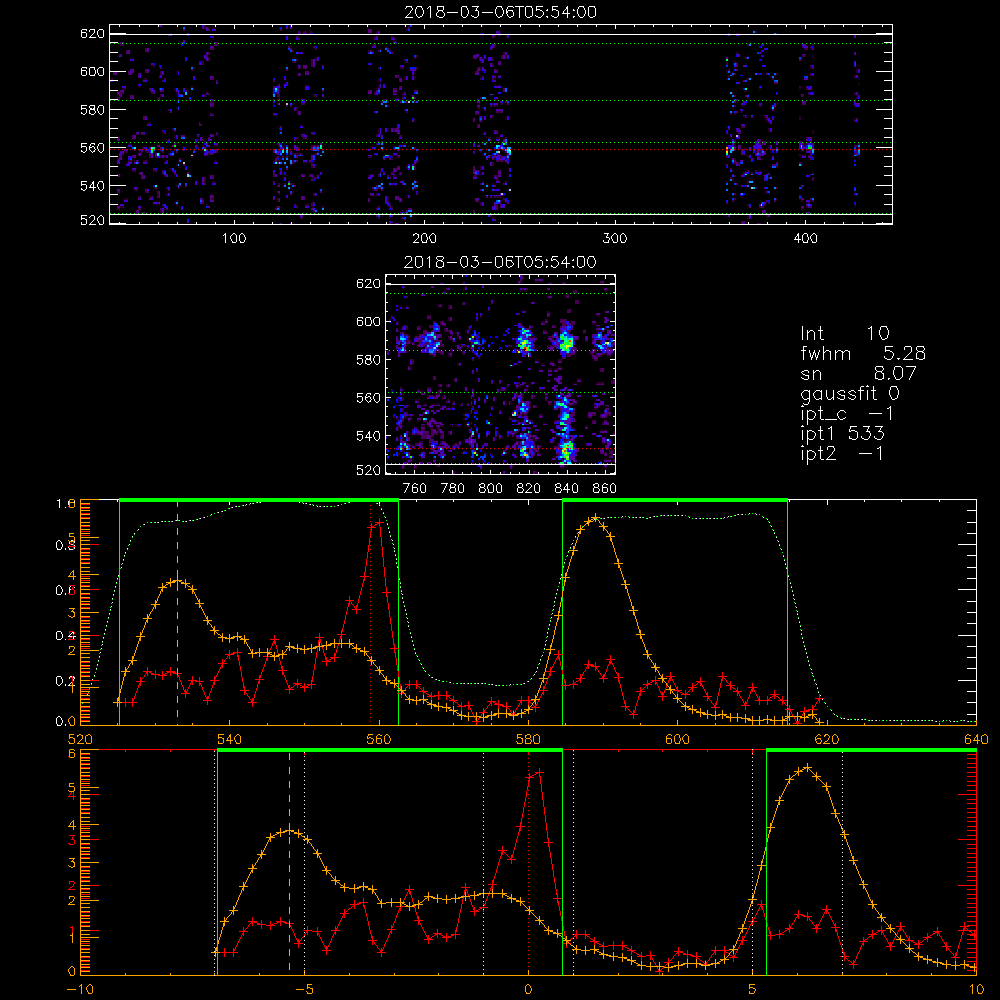Click the orange peak near 589 in third plot
Viewport: 1000px width, 1000px height.
point(596,518)
